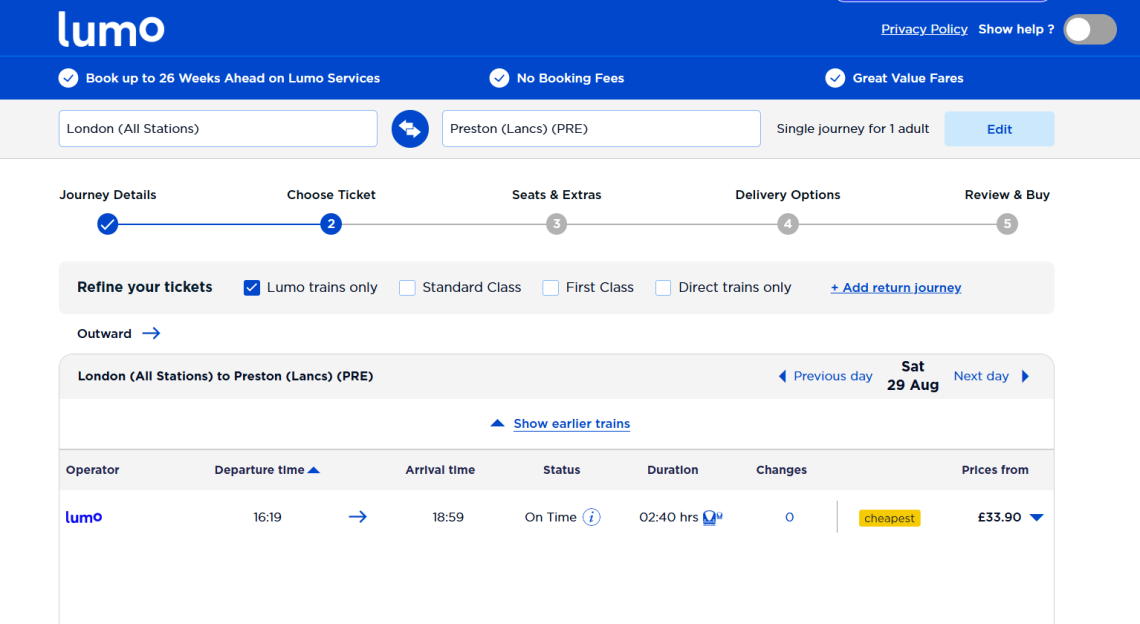Click the changes count 0 link

(x=789, y=517)
